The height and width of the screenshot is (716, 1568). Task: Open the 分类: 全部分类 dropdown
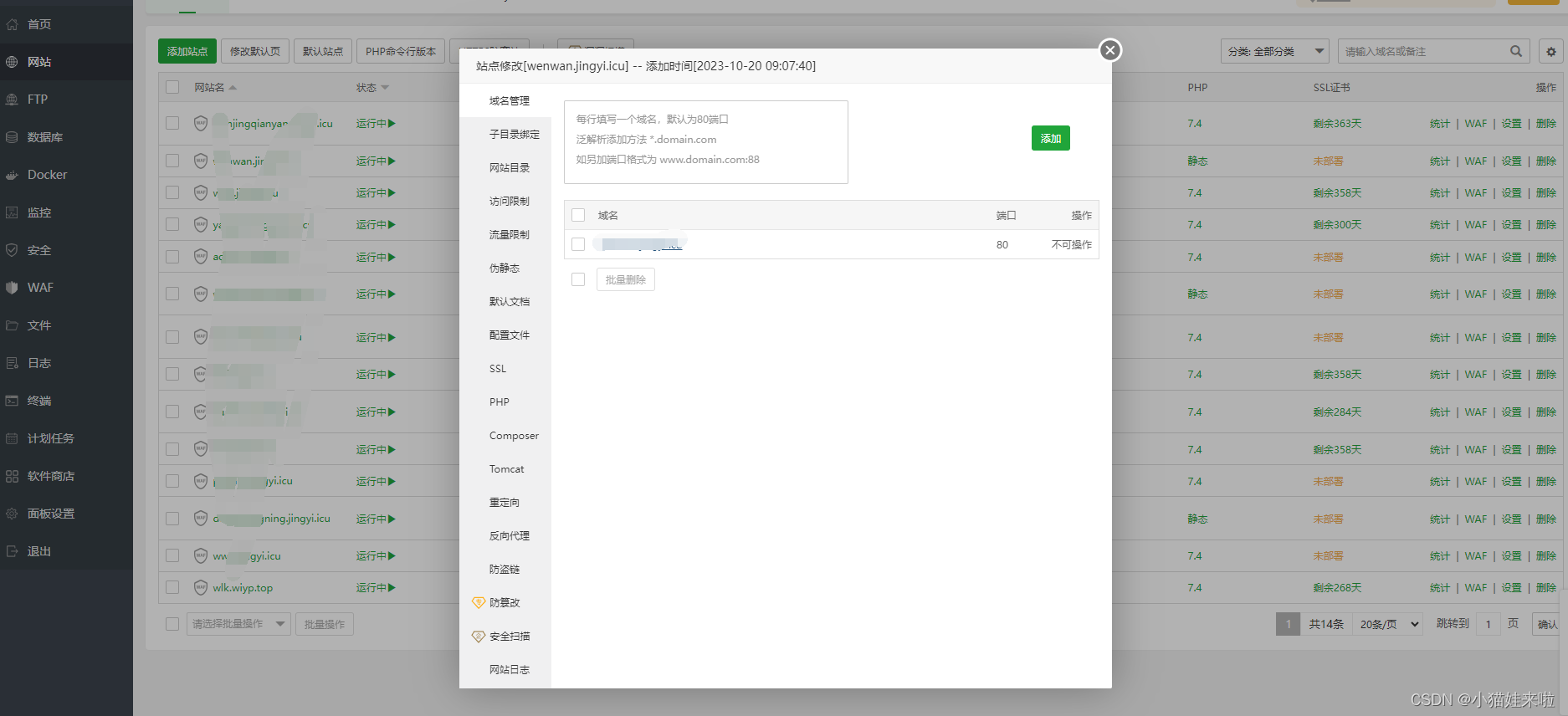(1275, 51)
